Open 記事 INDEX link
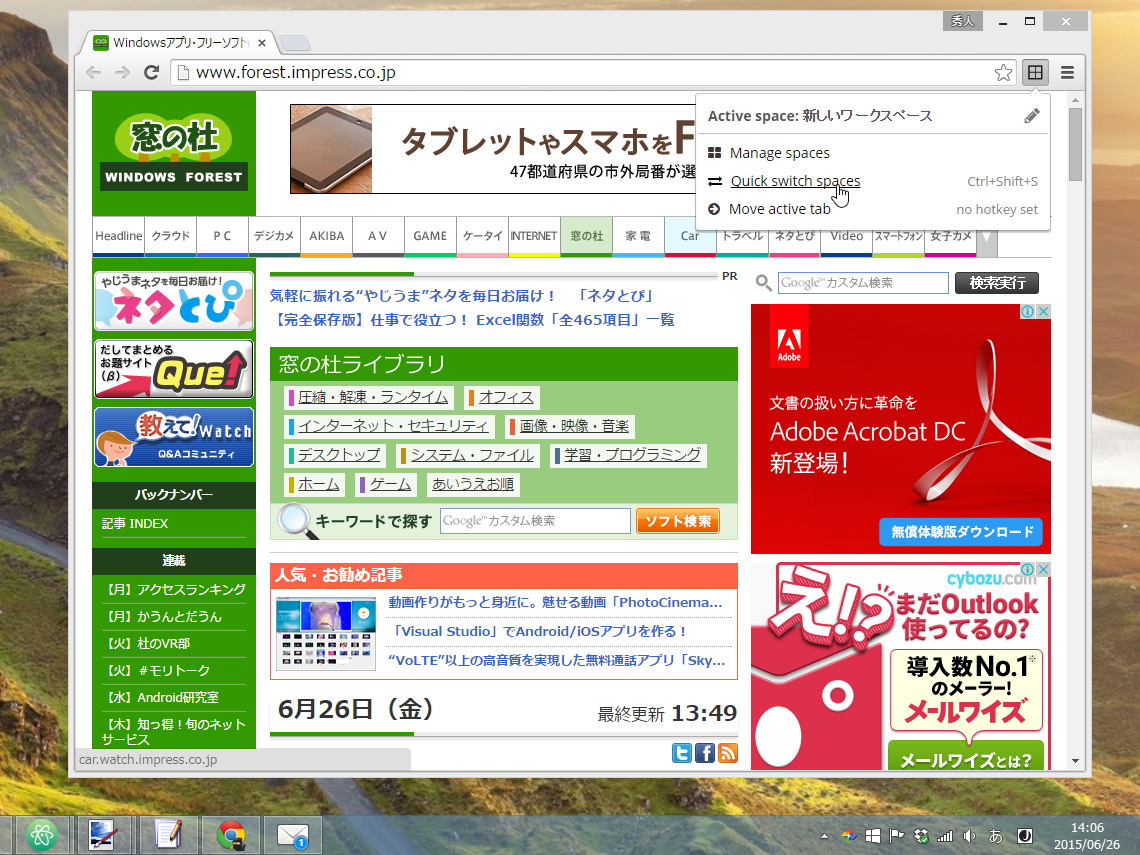 coord(135,523)
